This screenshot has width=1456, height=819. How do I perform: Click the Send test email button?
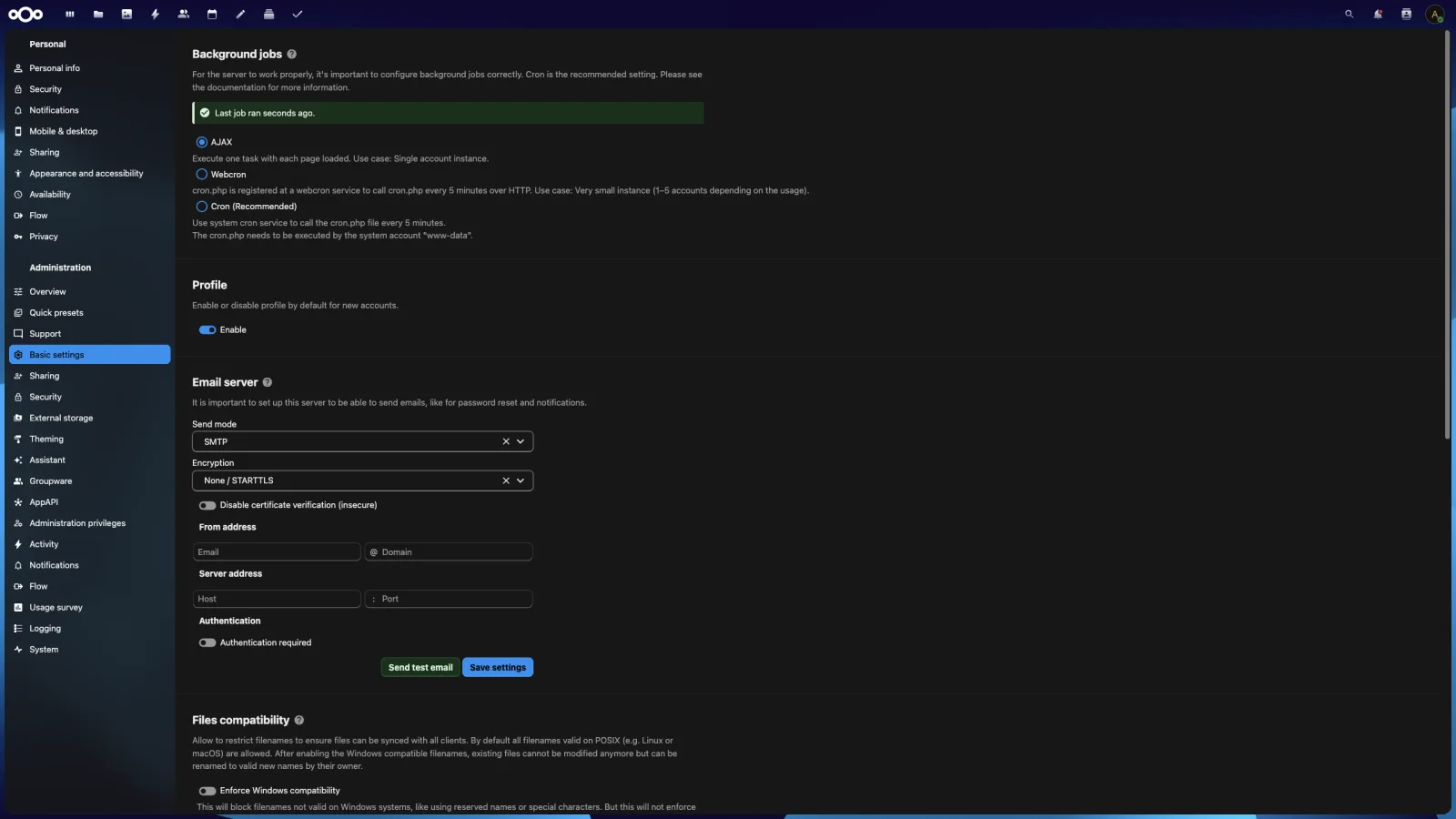[420, 668]
